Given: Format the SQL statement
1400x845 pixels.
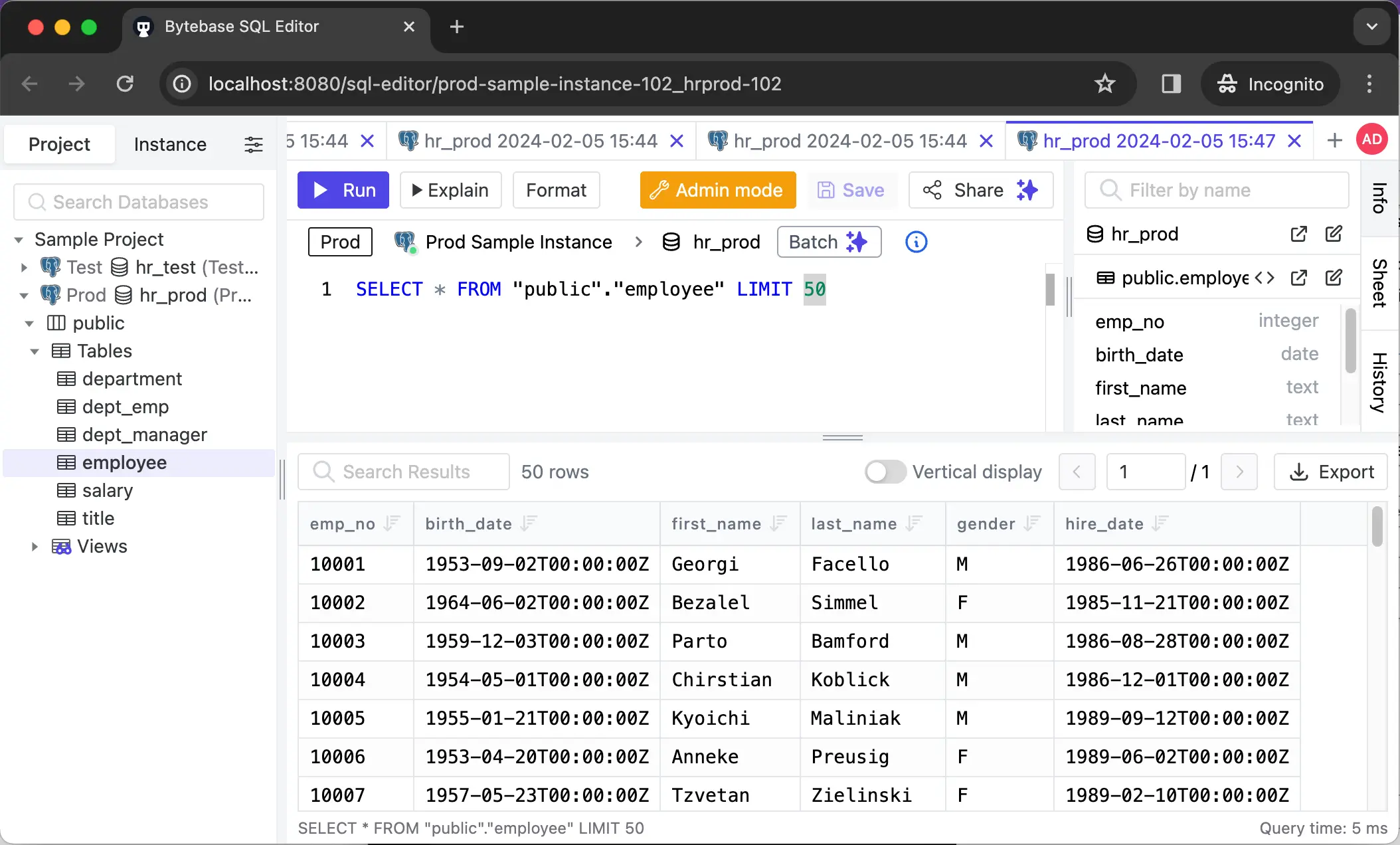Looking at the screenshot, I should click(555, 191).
